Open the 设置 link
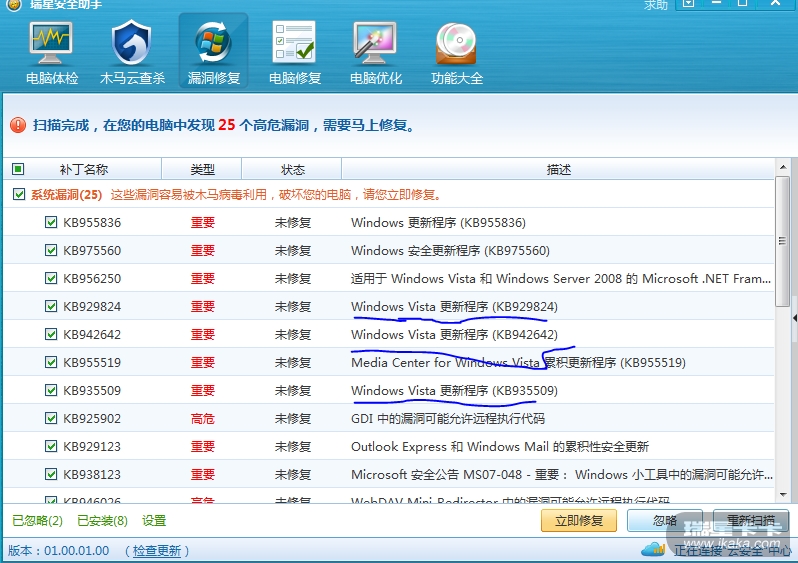 click(x=154, y=520)
